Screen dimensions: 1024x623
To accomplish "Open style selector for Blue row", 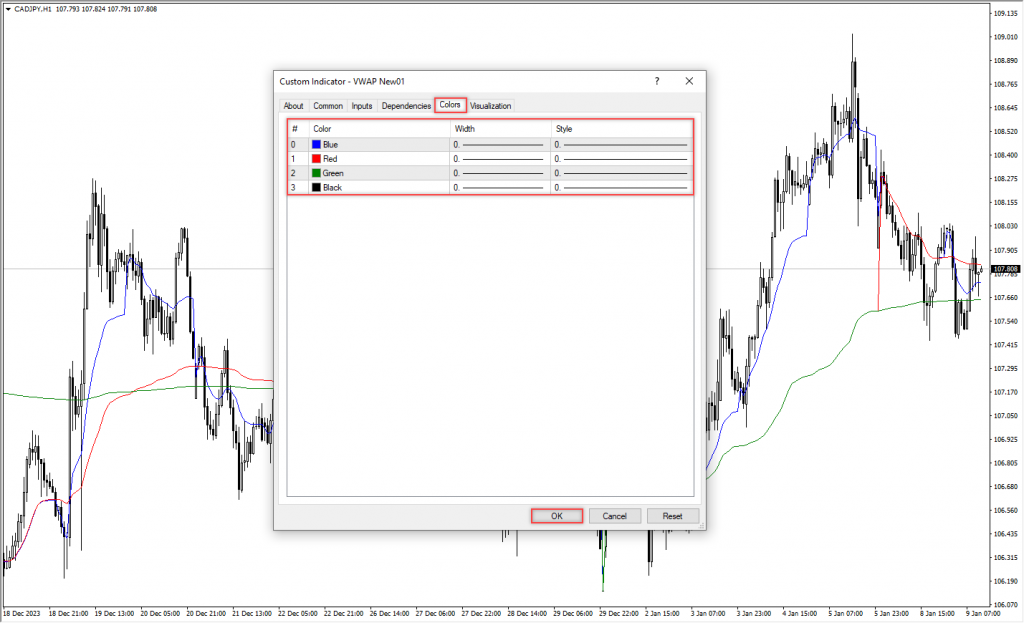I will (622, 144).
